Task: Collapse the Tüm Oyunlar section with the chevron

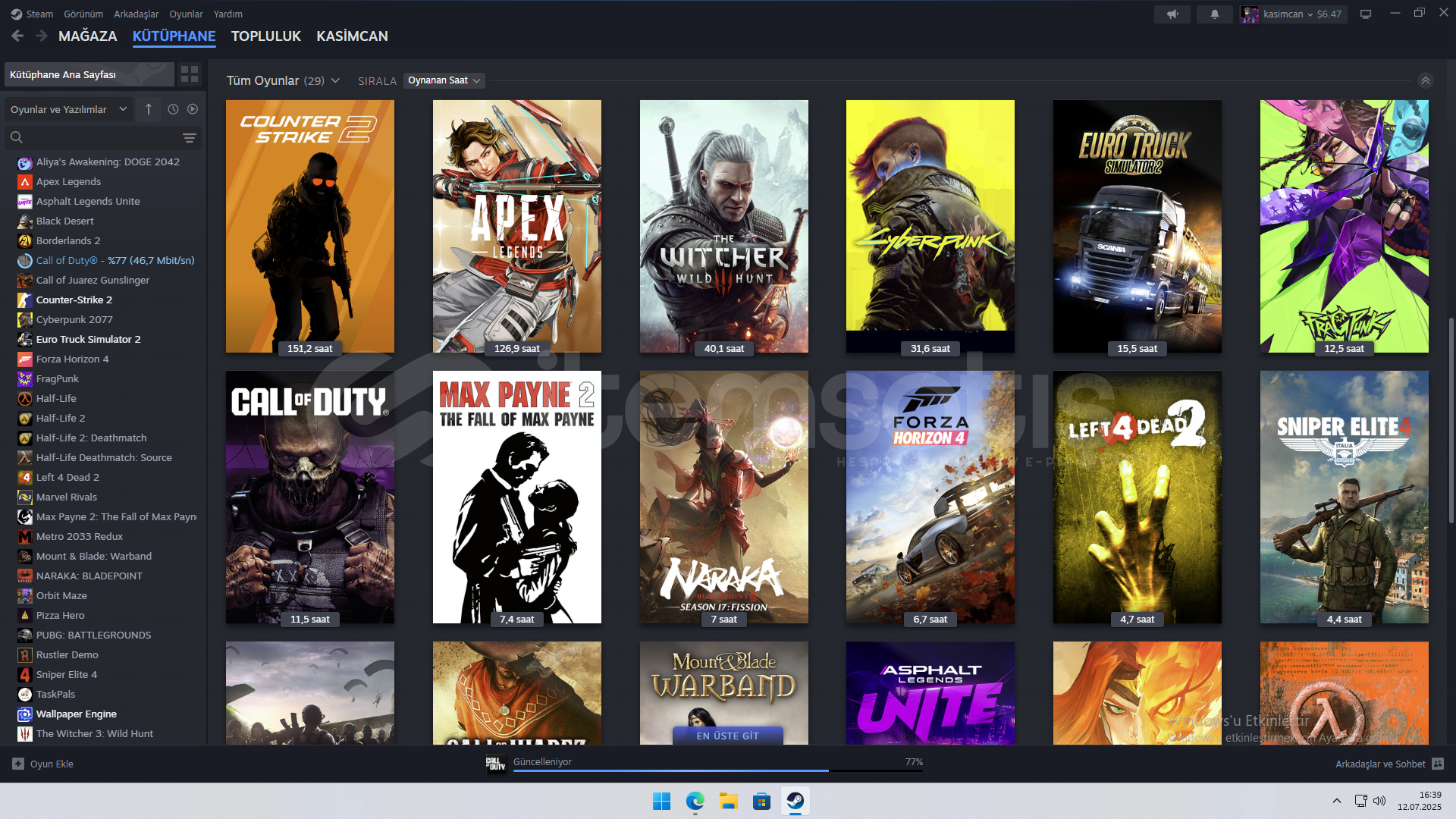Action: click(1426, 80)
